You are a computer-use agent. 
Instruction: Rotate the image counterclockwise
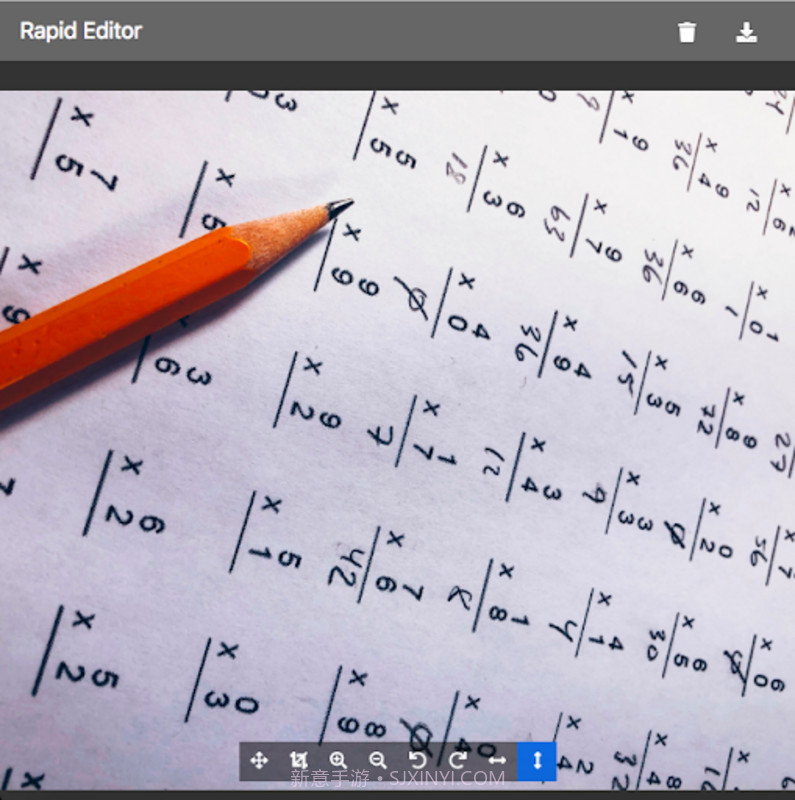[x=418, y=761]
